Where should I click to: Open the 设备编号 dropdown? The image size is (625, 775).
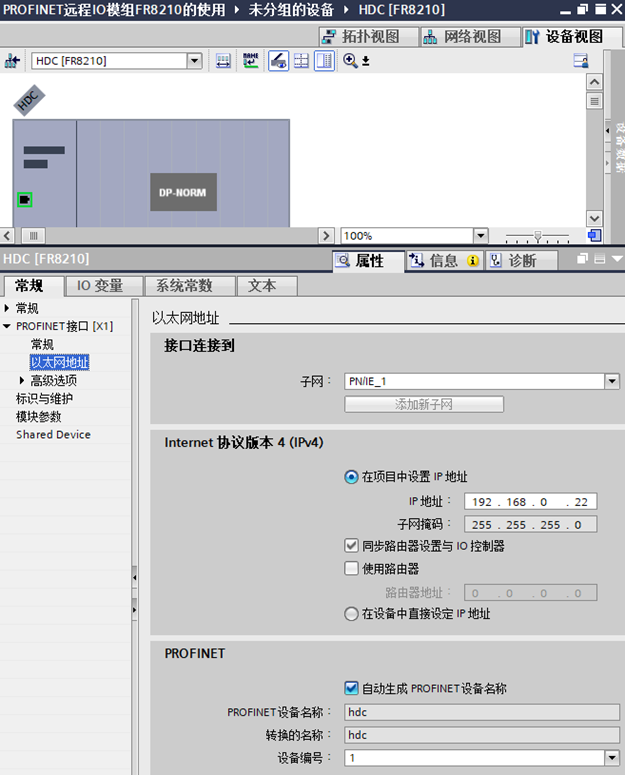pyautogui.click(x=612, y=758)
